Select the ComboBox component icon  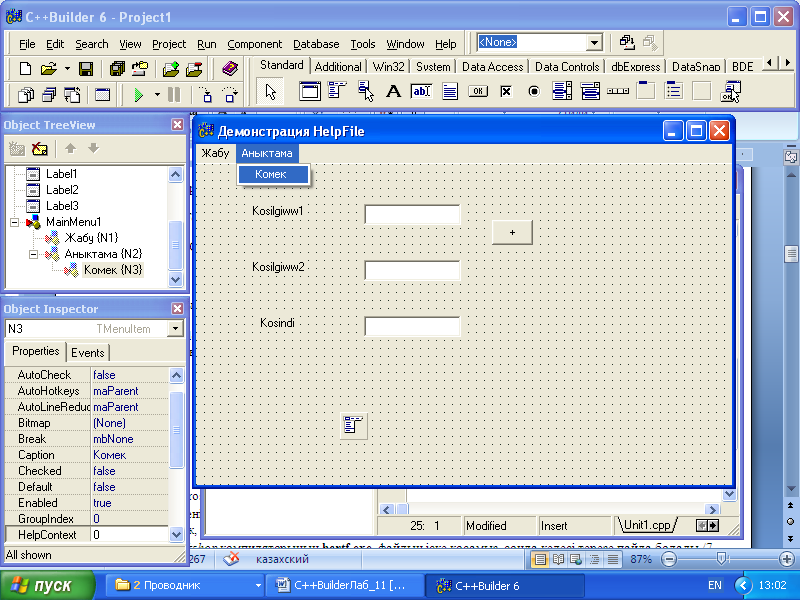[x=590, y=91]
